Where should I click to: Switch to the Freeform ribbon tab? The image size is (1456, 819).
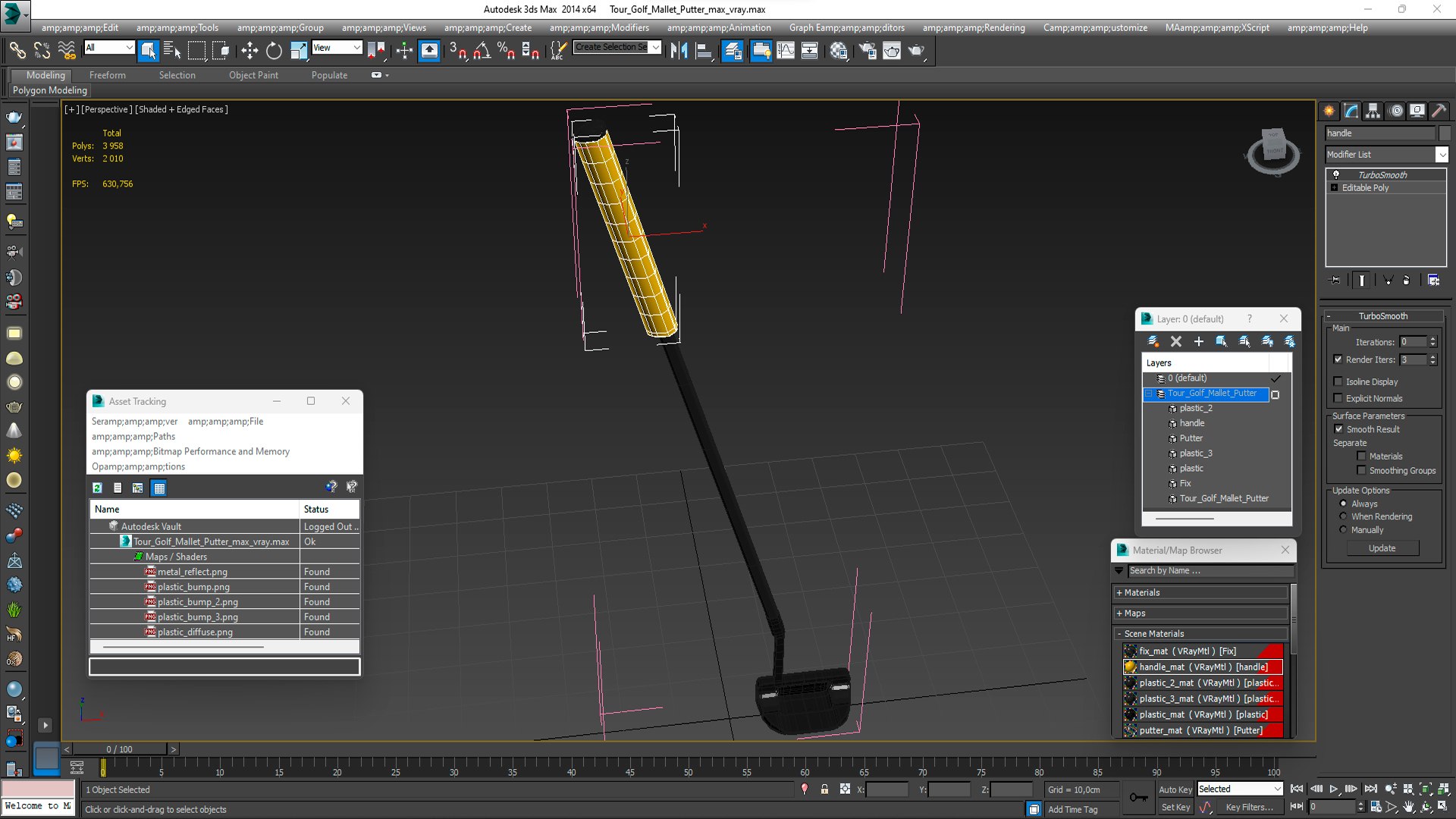(108, 75)
